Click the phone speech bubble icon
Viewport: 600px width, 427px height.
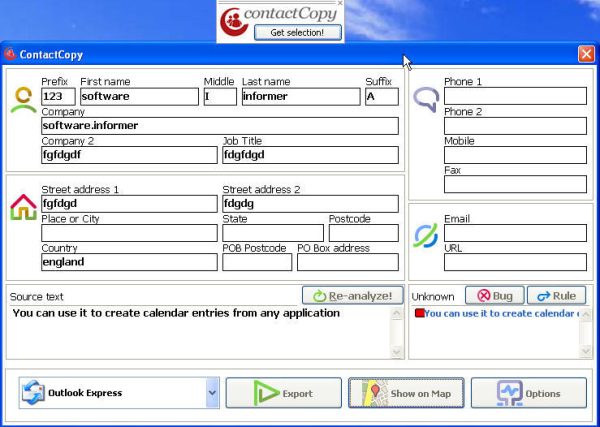tap(426, 99)
